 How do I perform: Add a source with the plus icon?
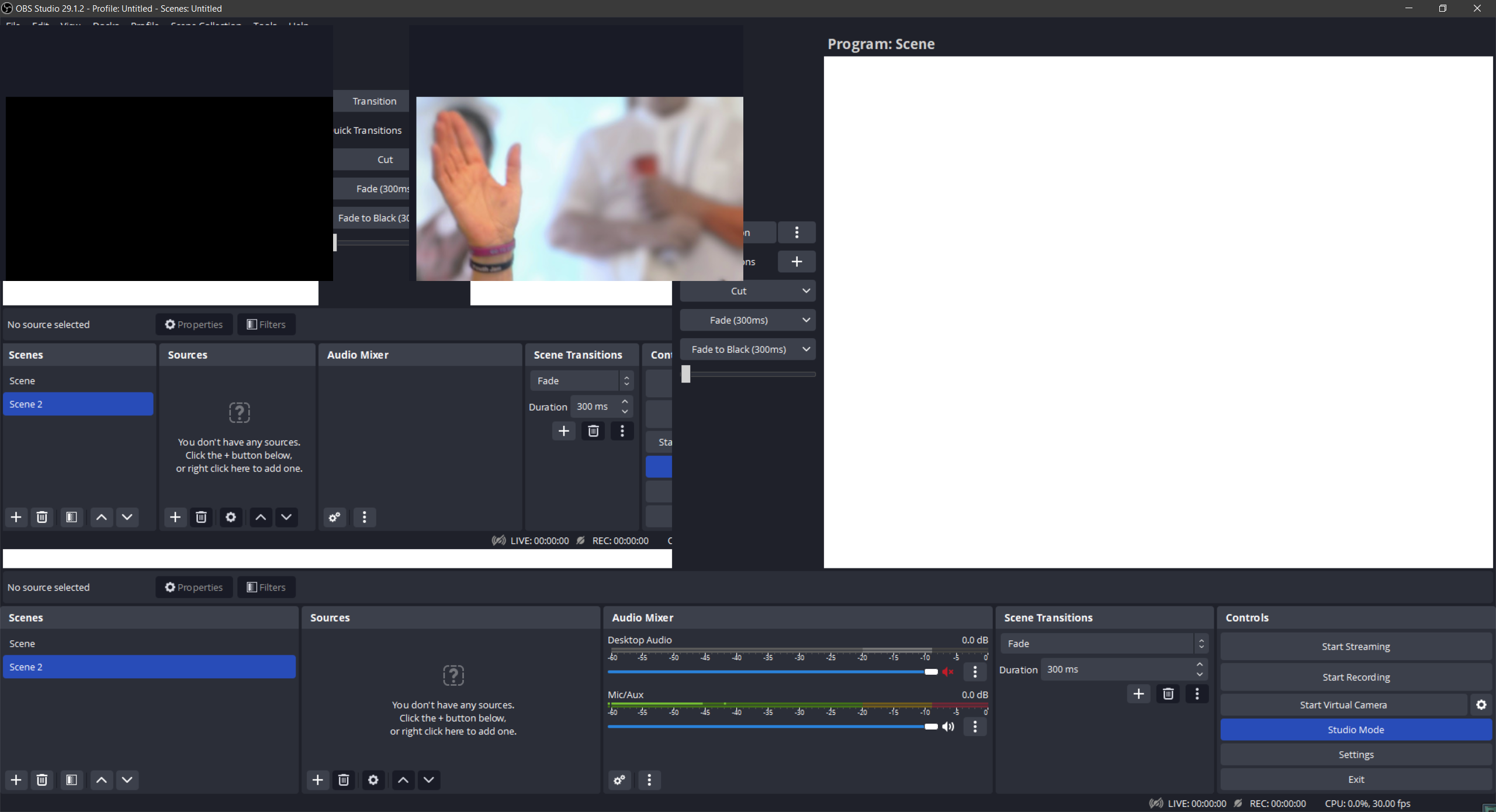coord(317,780)
